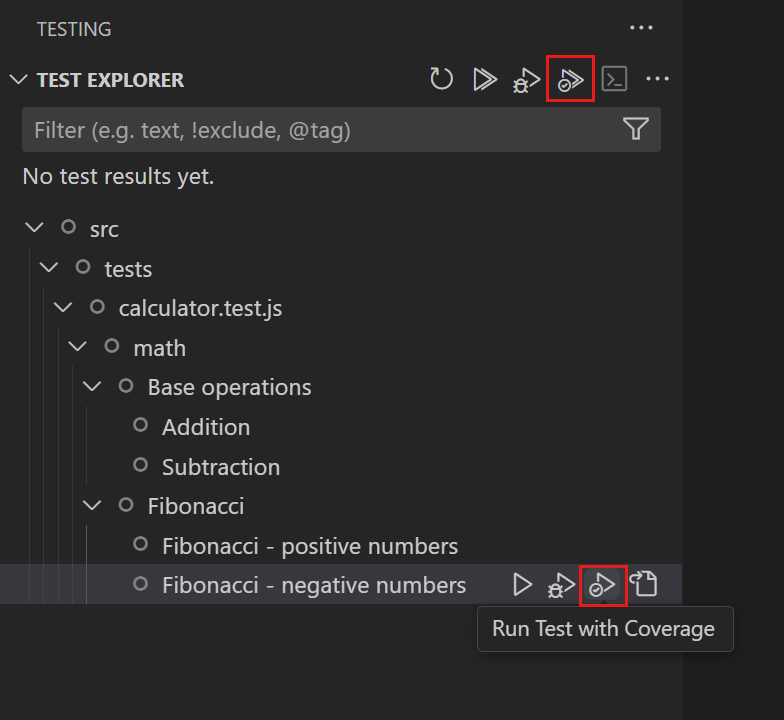Select the Addition test item
The image size is (784, 720).
[x=205, y=427]
